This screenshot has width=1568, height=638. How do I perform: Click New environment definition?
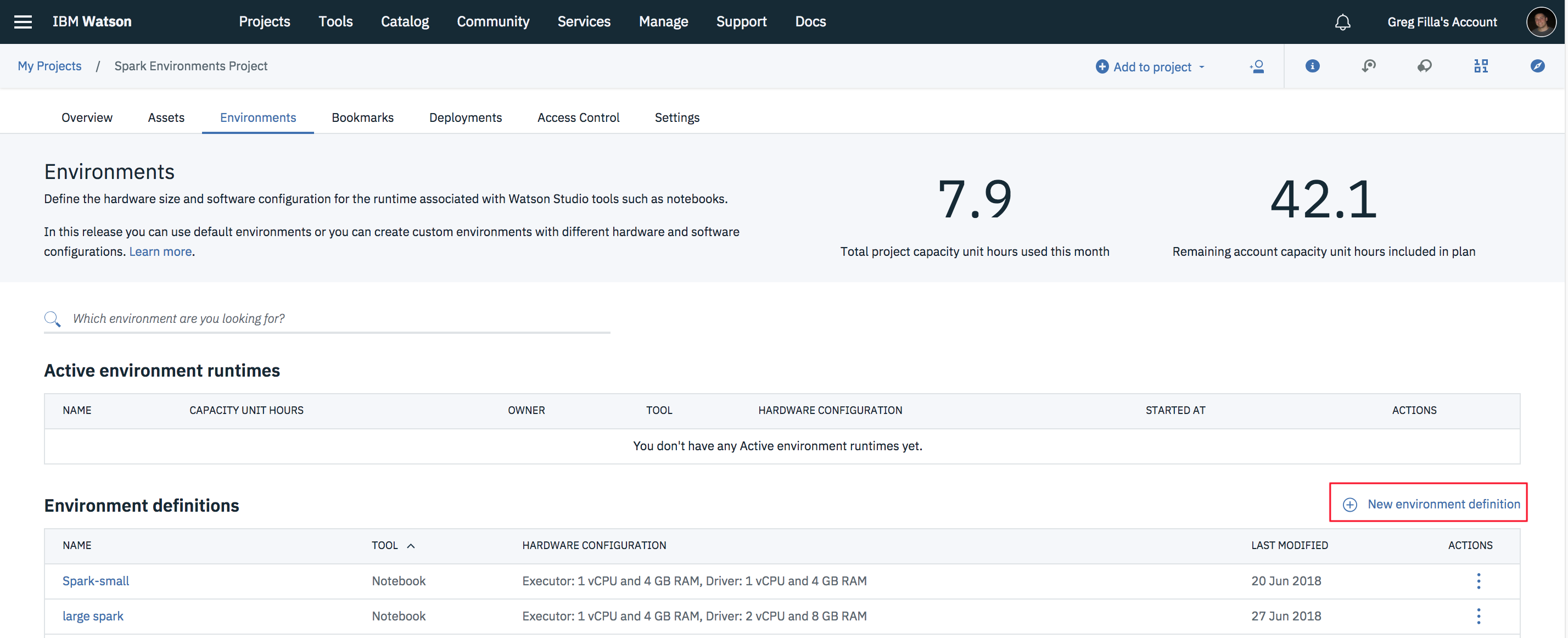coord(1428,503)
